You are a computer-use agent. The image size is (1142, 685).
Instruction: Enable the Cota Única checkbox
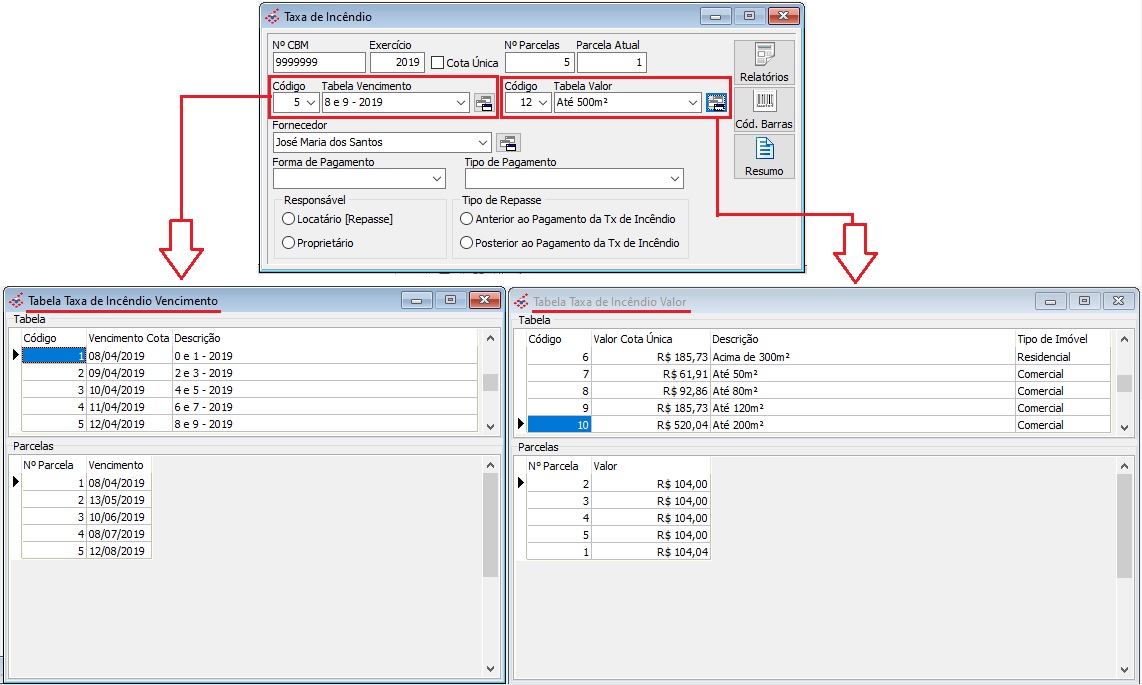(437, 63)
